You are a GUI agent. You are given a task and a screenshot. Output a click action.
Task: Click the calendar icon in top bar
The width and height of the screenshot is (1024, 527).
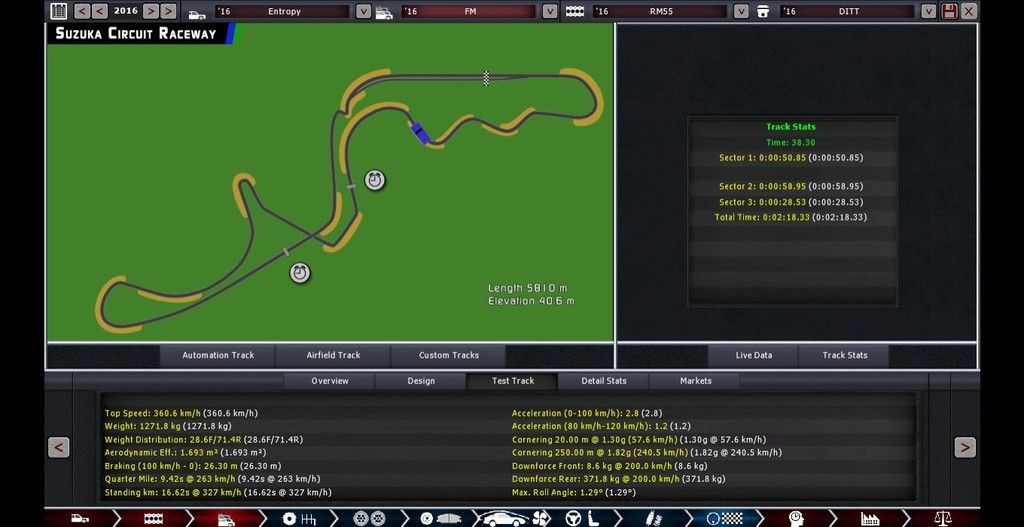59,11
